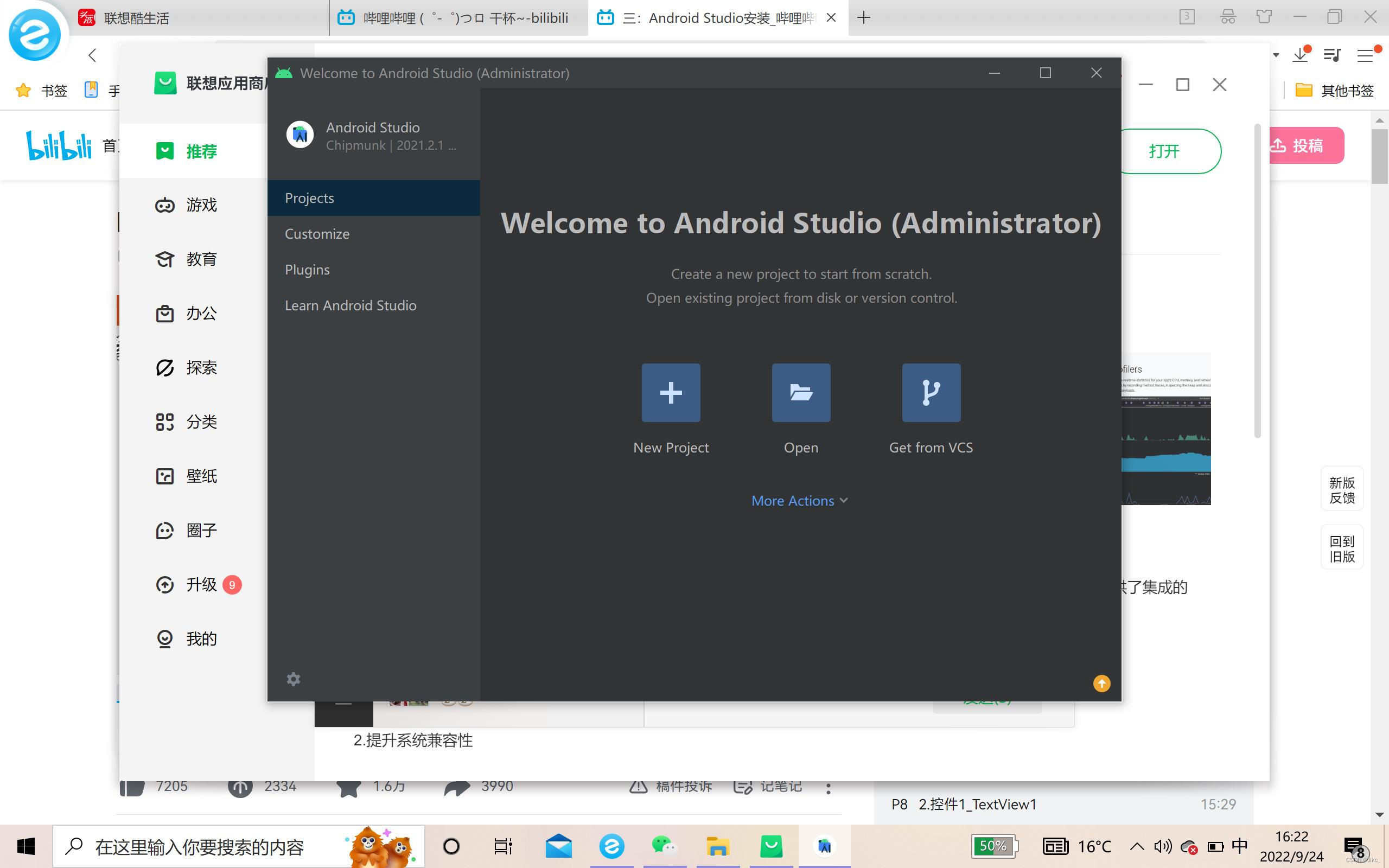Open 推荐 in Lenovo app store sidebar

[x=193, y=151]
